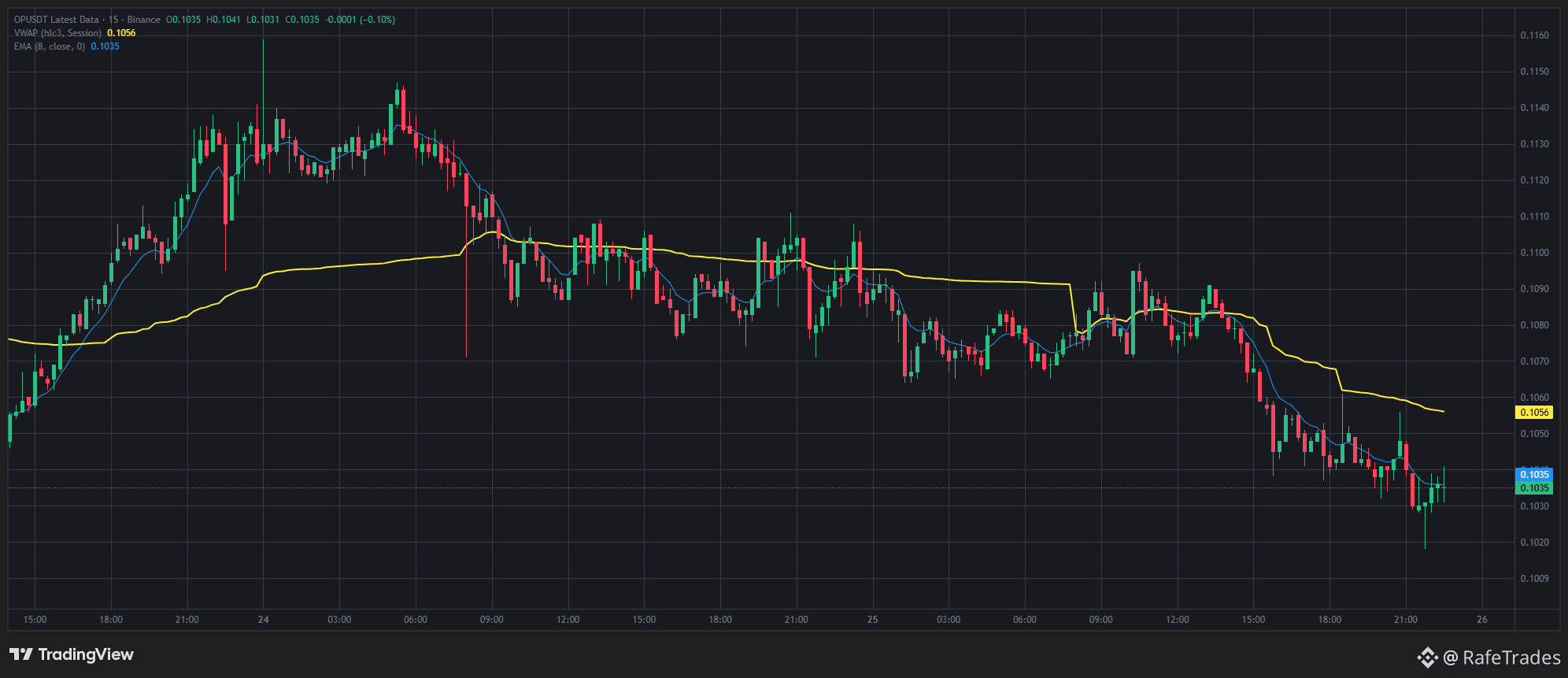Select the close value C0.1035 in legend
Viewport: 1568px width, 678px height.
click(x=302, y=20)
